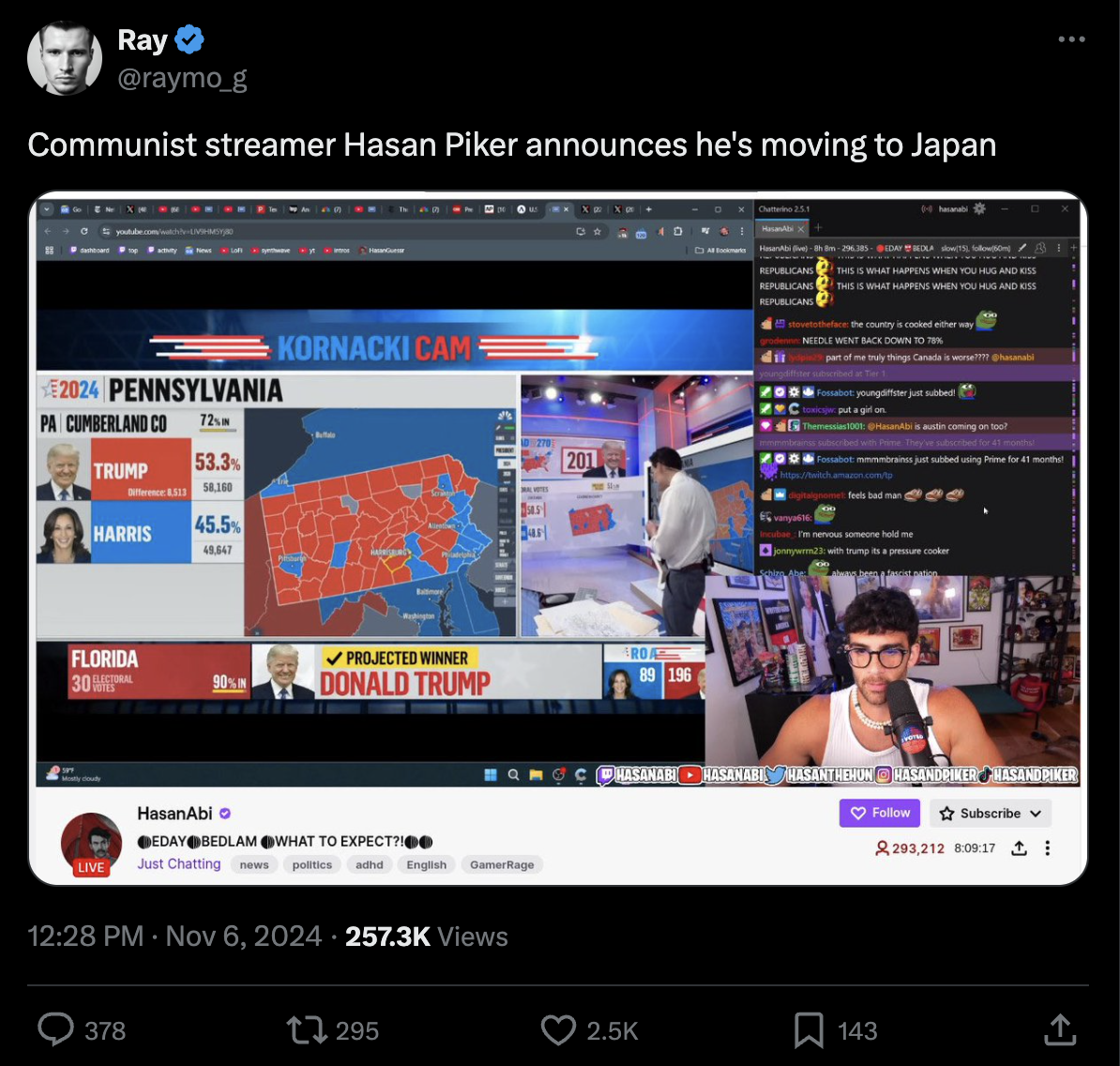1120x1066 pixels.
Task: Select the Just Chatting category link
Action: [178, 864]
